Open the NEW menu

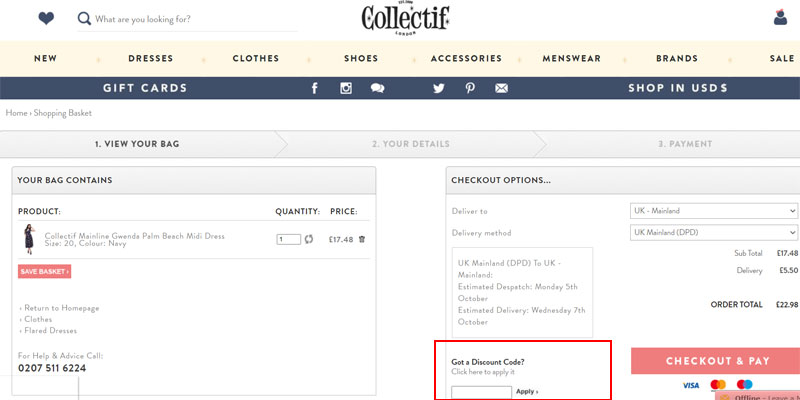[x=45, y=59]
